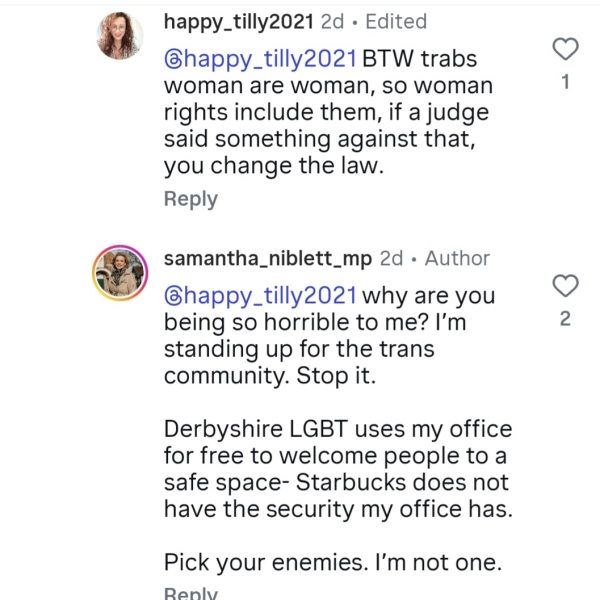Tap text 'Pick your enemies. I'm not one.'

[x=333, y=562]
